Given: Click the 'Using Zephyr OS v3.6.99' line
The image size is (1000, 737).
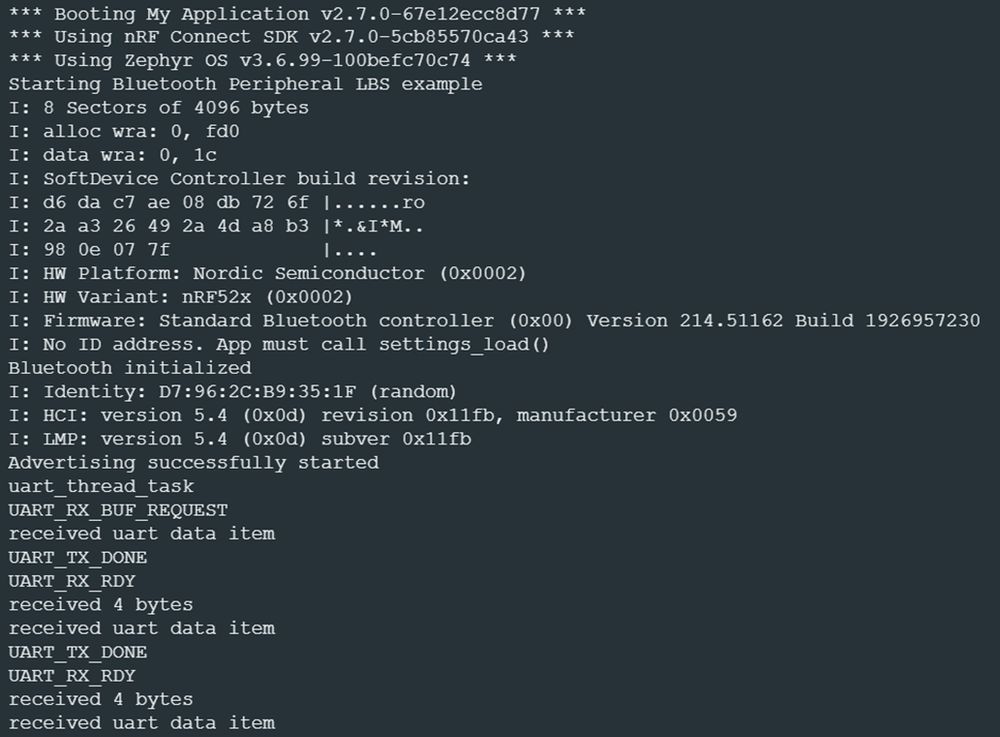Looking at the screenshot, I should click(262, 61).
